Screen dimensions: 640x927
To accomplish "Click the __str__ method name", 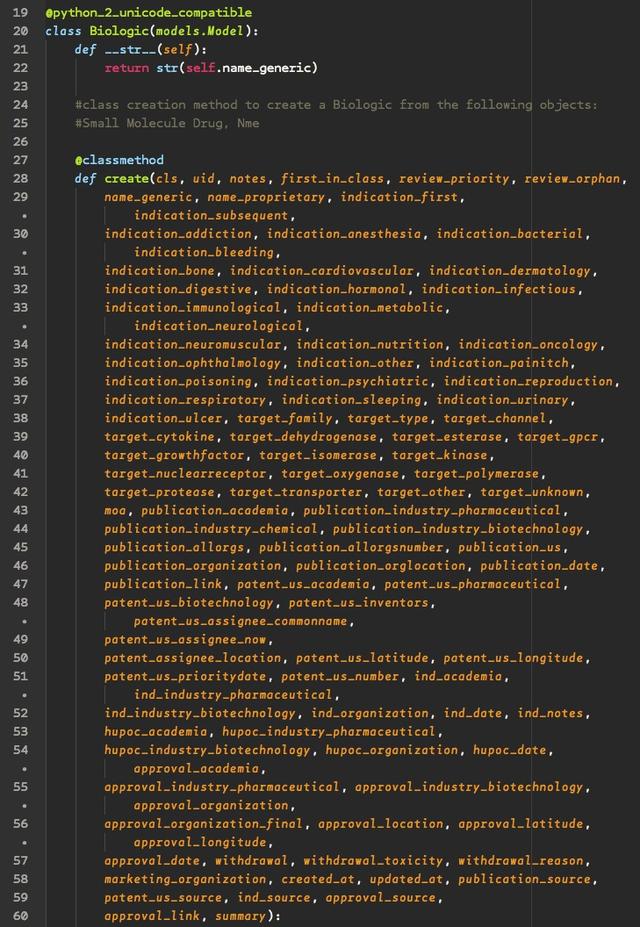I will pyautogui.click(x=131, y=50).
